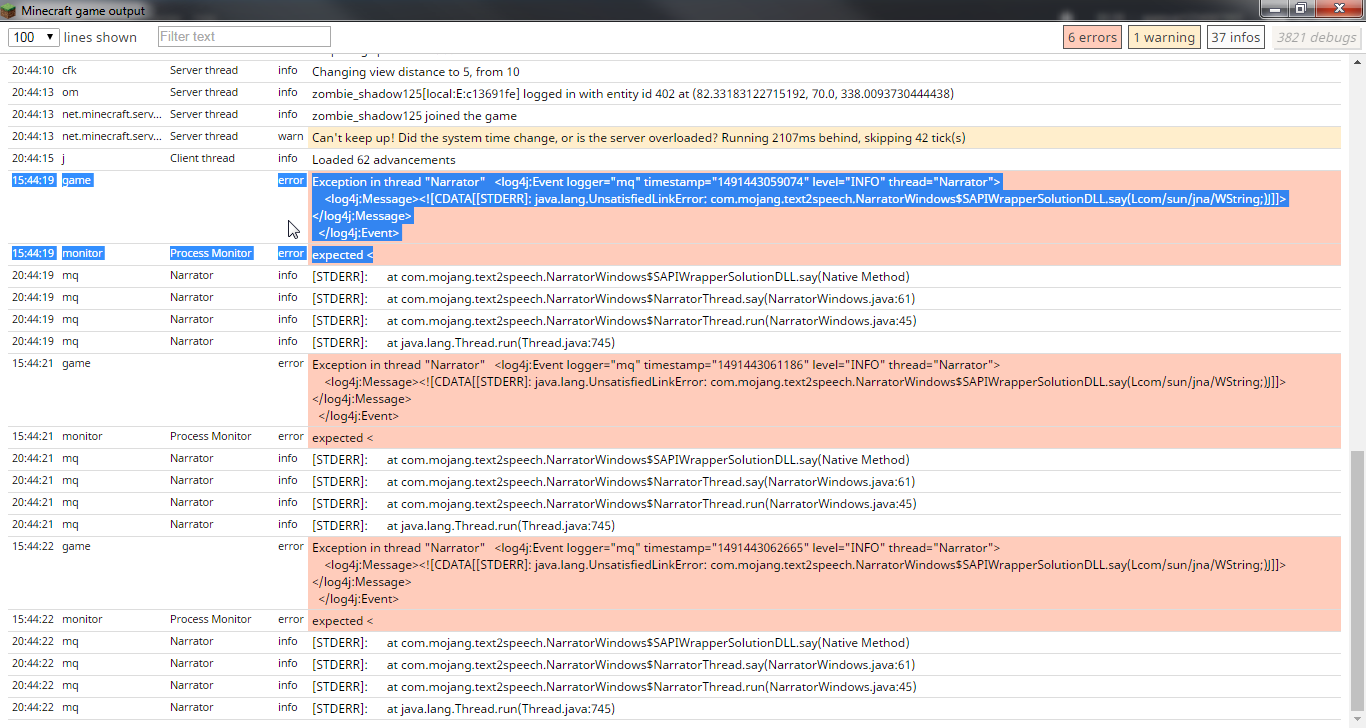Click the Minecraft grass block title icon
Image resolution: width=1366 pixels, height=728 pixels.
tap(11, 11)
